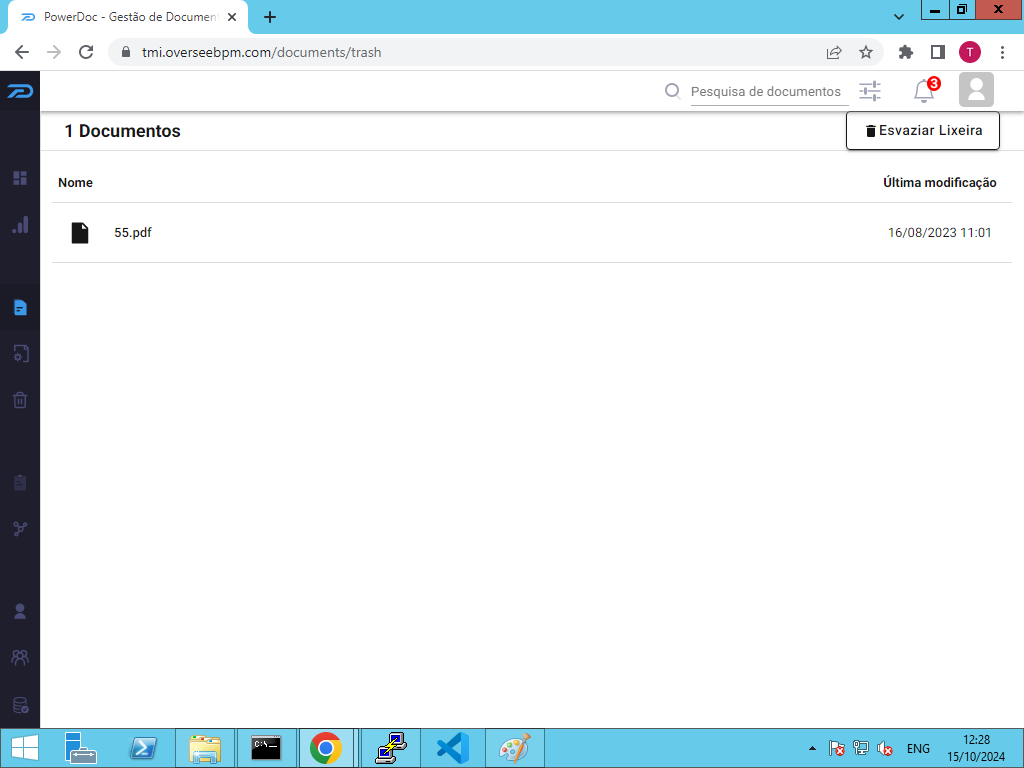1024x768 pixels.
Task: Reload the browser page
Action: [x=86, y=52]
